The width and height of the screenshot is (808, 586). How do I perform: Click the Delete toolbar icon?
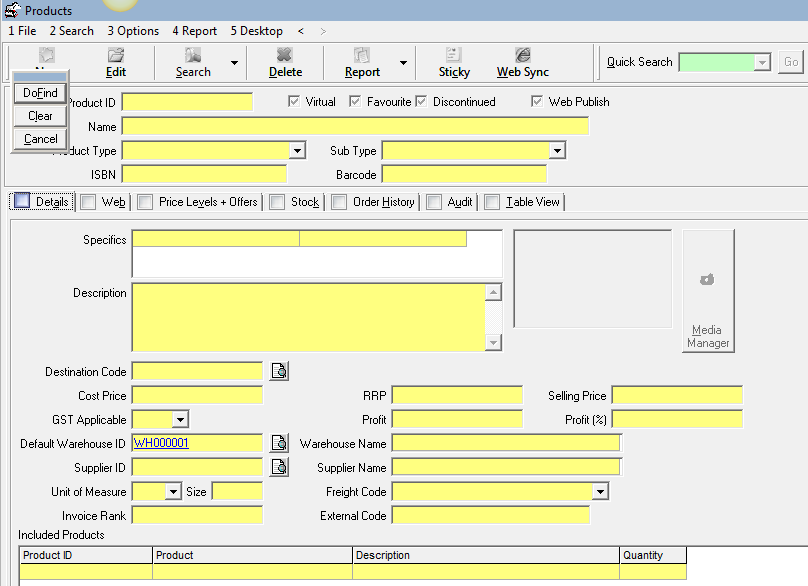click(284, 55)
